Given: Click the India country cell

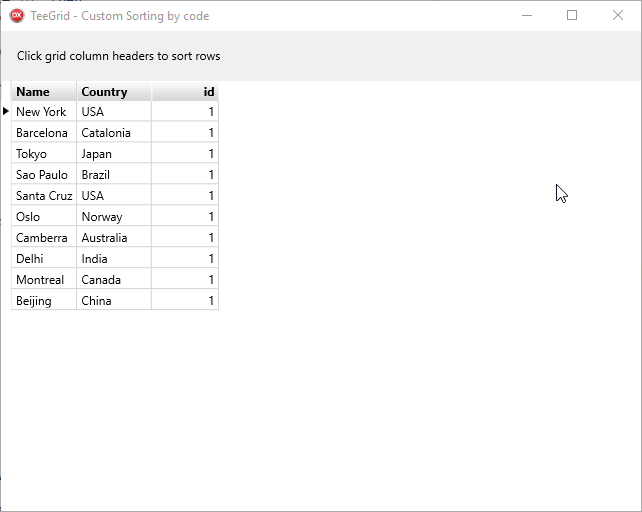Looking at the screenshot, I should point(114,258).
